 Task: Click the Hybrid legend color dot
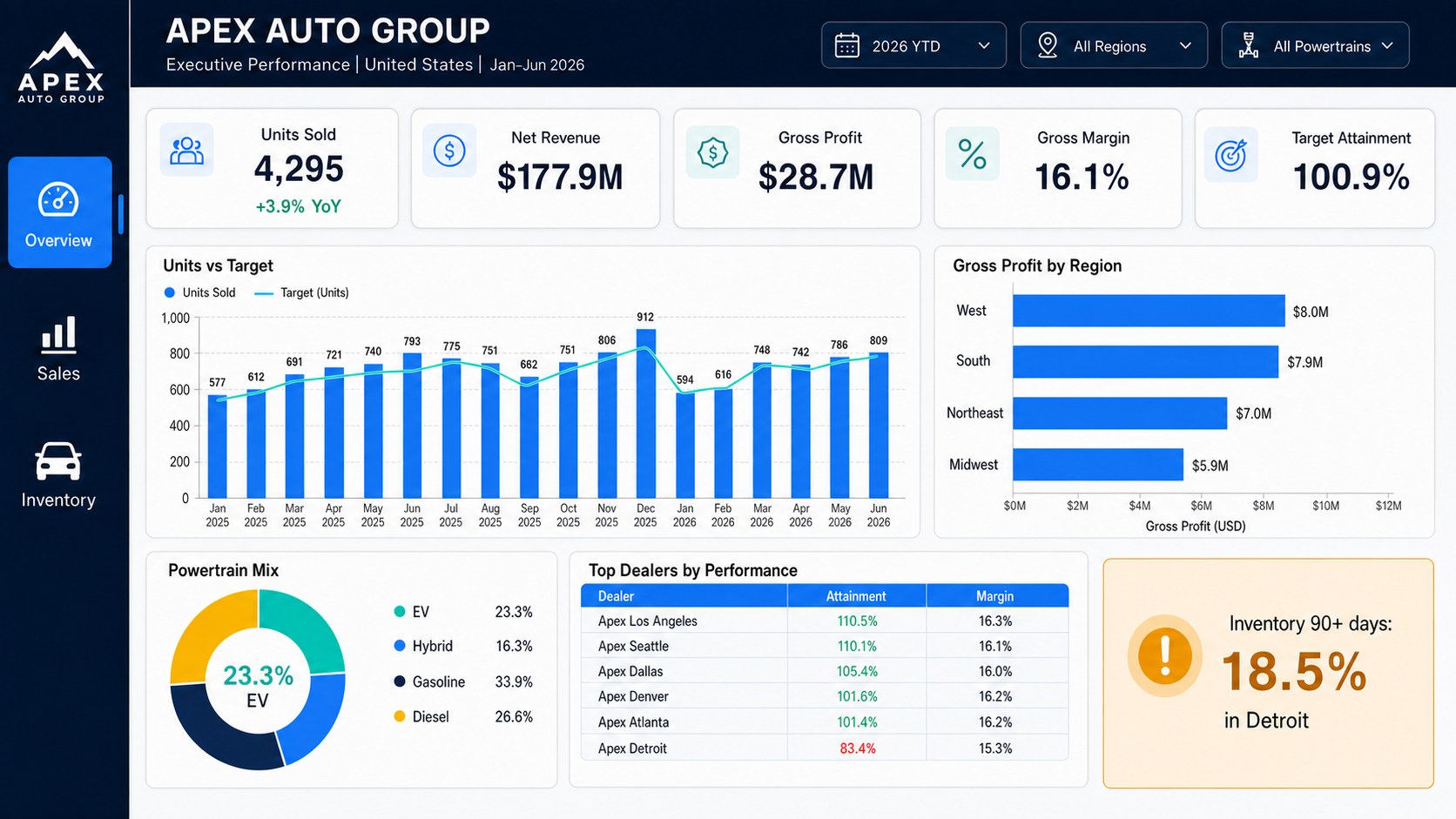click(400, 646)
